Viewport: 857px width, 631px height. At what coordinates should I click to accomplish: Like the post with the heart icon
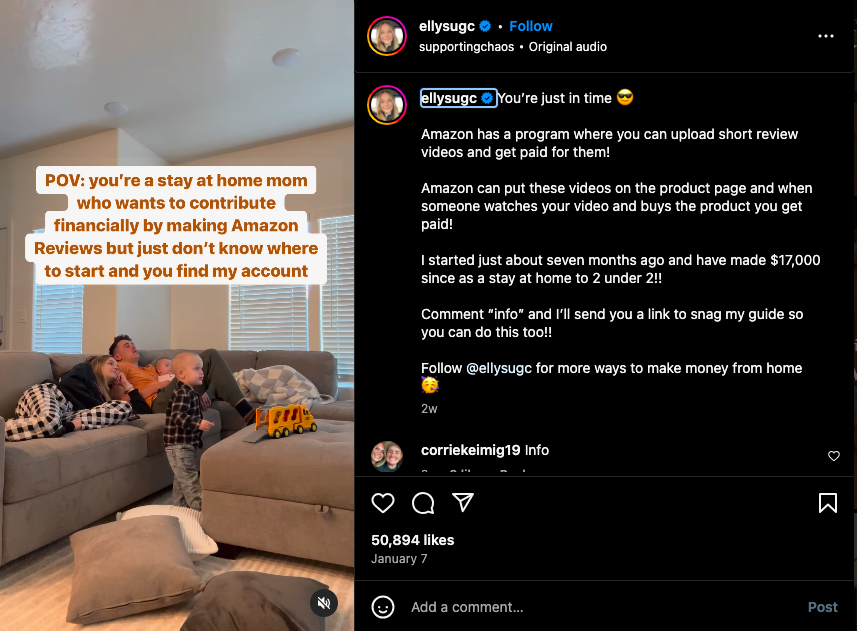coord(383,503)
